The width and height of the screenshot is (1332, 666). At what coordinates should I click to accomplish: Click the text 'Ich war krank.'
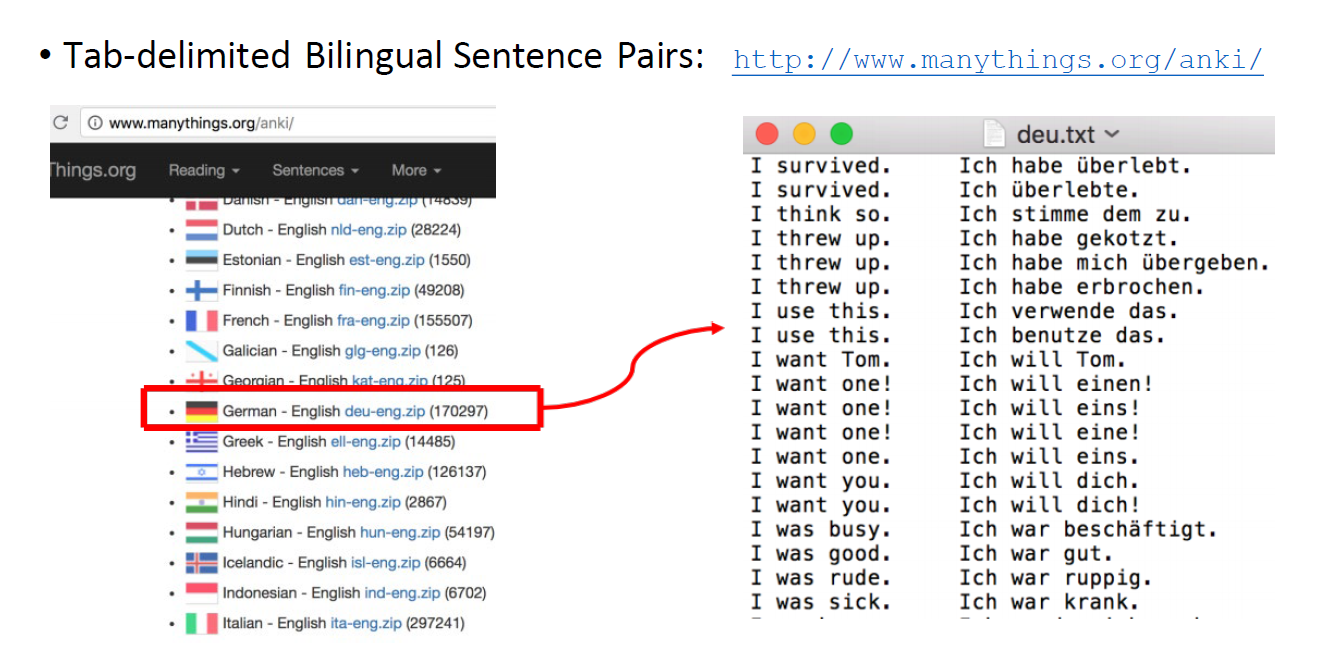tap(1050, 602)
